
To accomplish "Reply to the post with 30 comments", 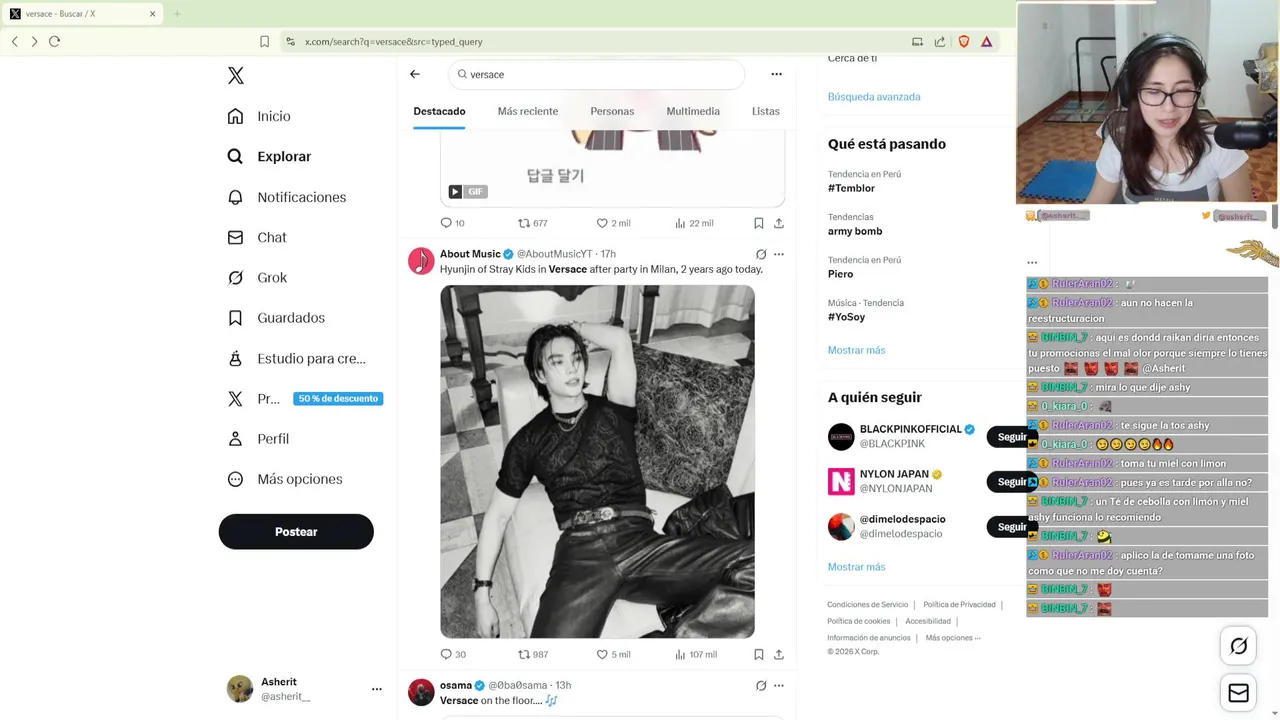I will [453, 654].
